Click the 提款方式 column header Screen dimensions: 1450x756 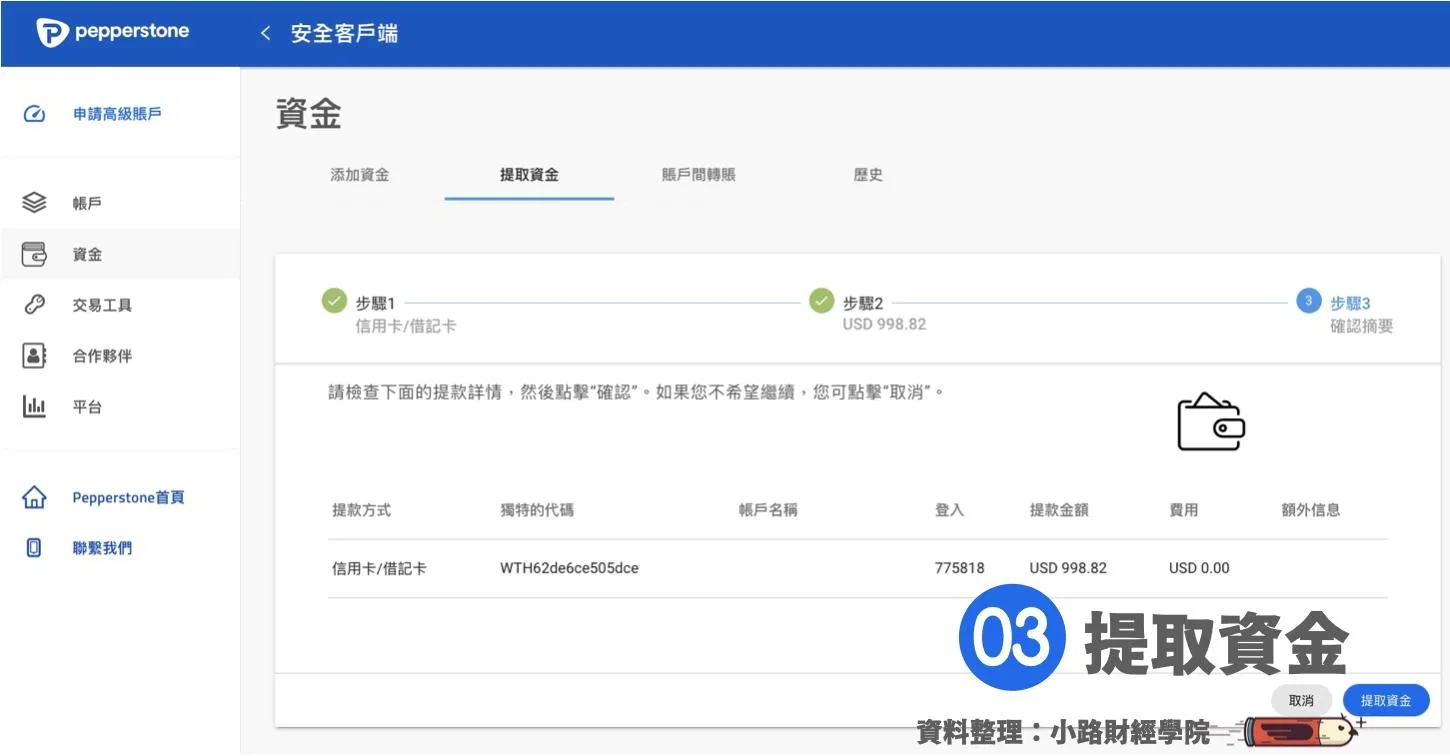361,510
